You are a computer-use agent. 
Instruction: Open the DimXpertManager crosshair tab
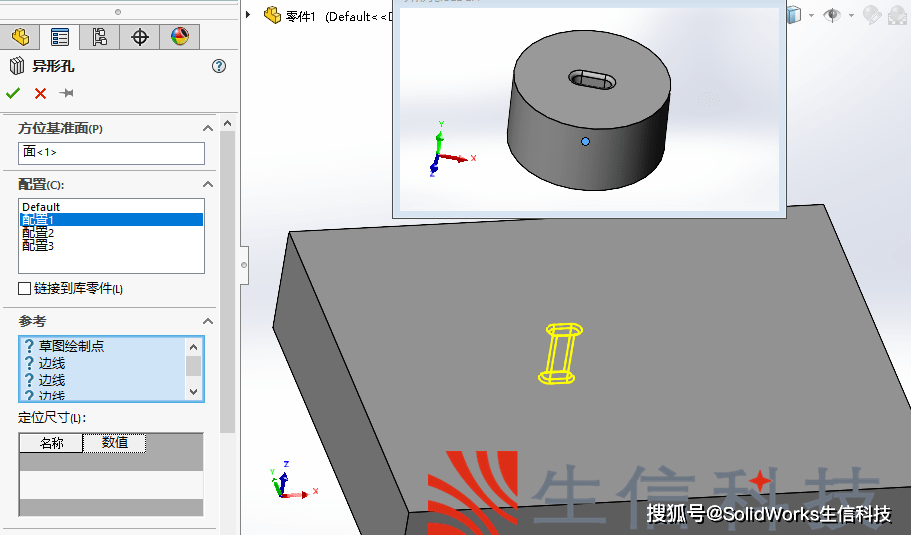tap(140, 37)
